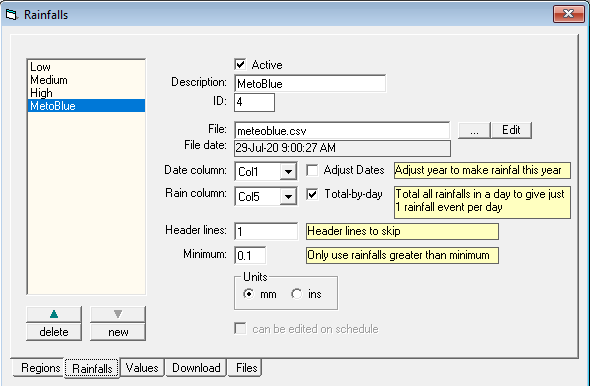Viewport: 590px width, 386px height.
Task: Click the ID input field
Action: click(254, 102)
